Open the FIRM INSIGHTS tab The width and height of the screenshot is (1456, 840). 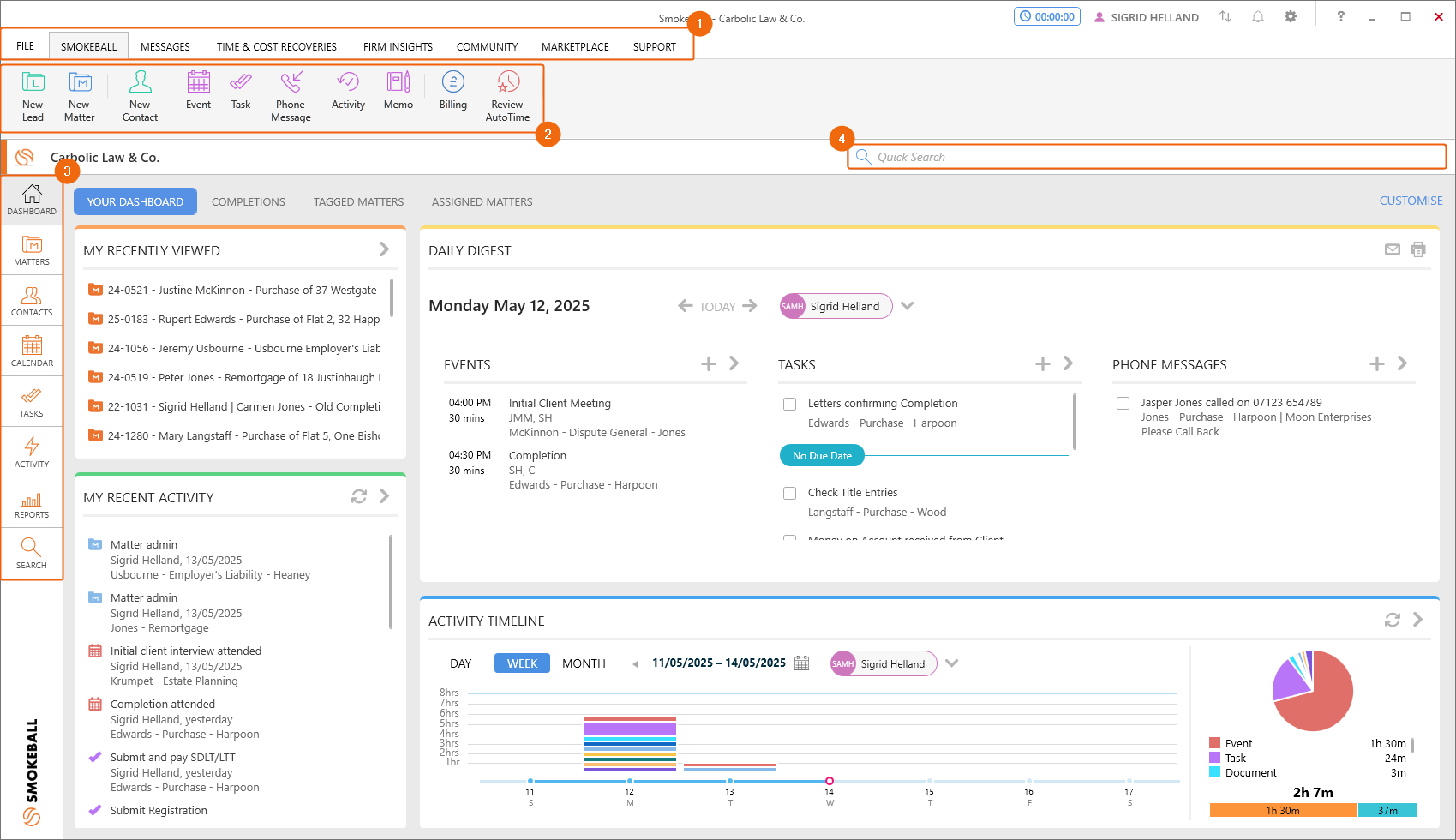(398, 46)
